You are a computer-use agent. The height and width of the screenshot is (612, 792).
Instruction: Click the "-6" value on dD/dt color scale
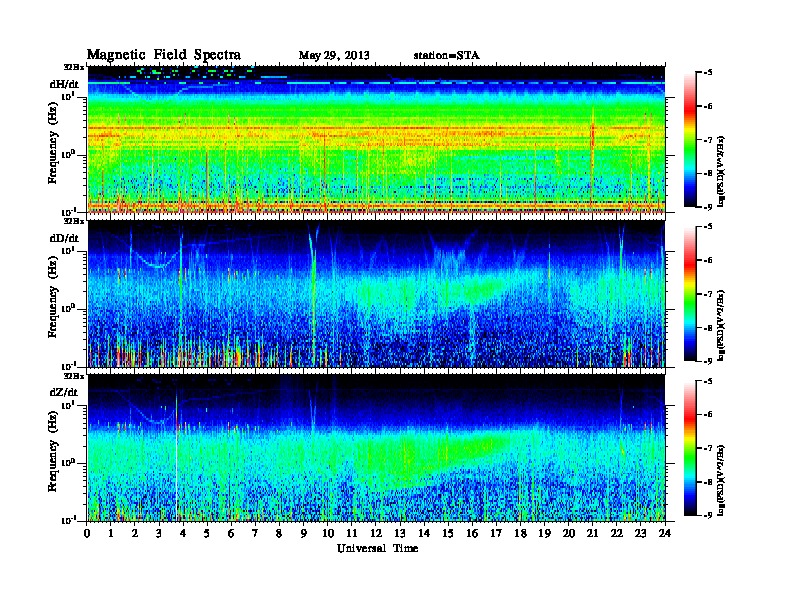tap(707, 260)
